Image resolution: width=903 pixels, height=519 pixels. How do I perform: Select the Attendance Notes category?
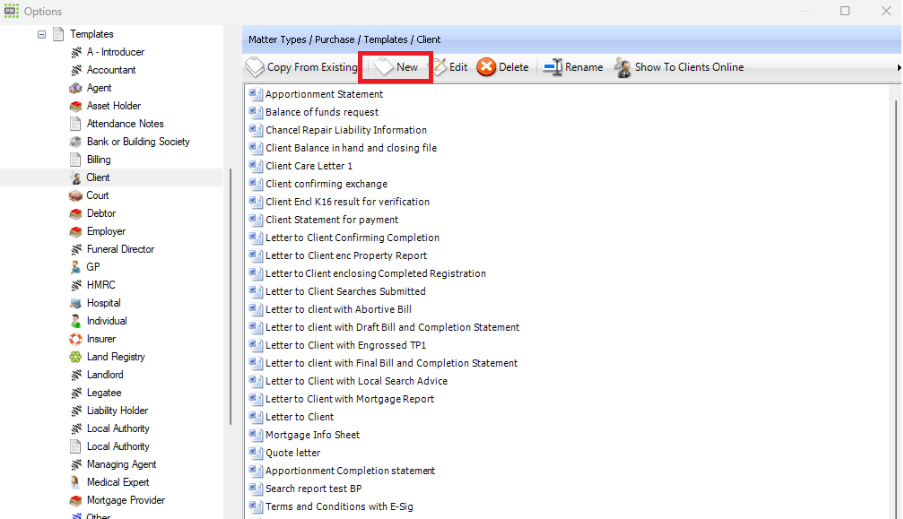(125, 124)
